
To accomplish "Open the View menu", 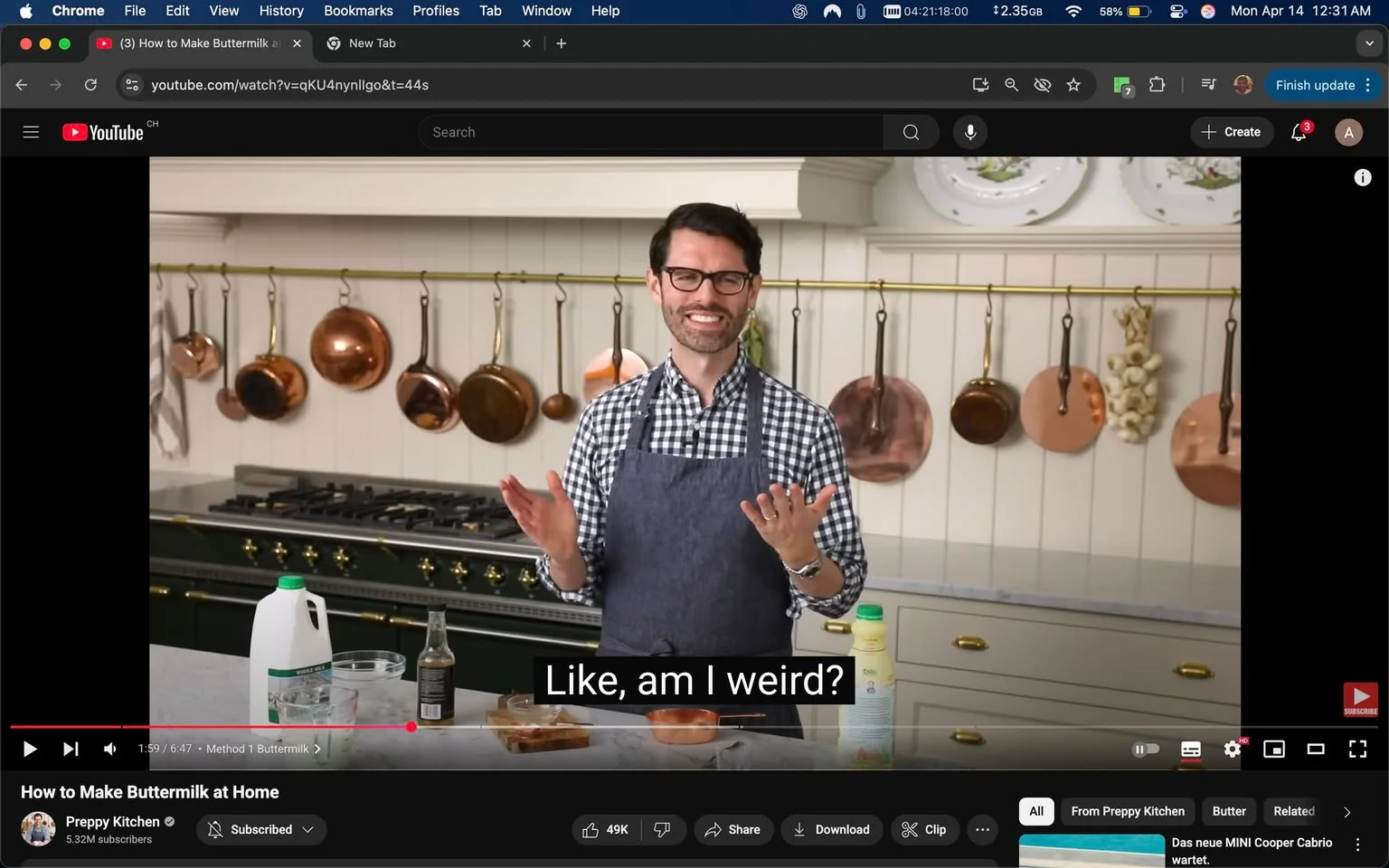I will click(223, 11).
